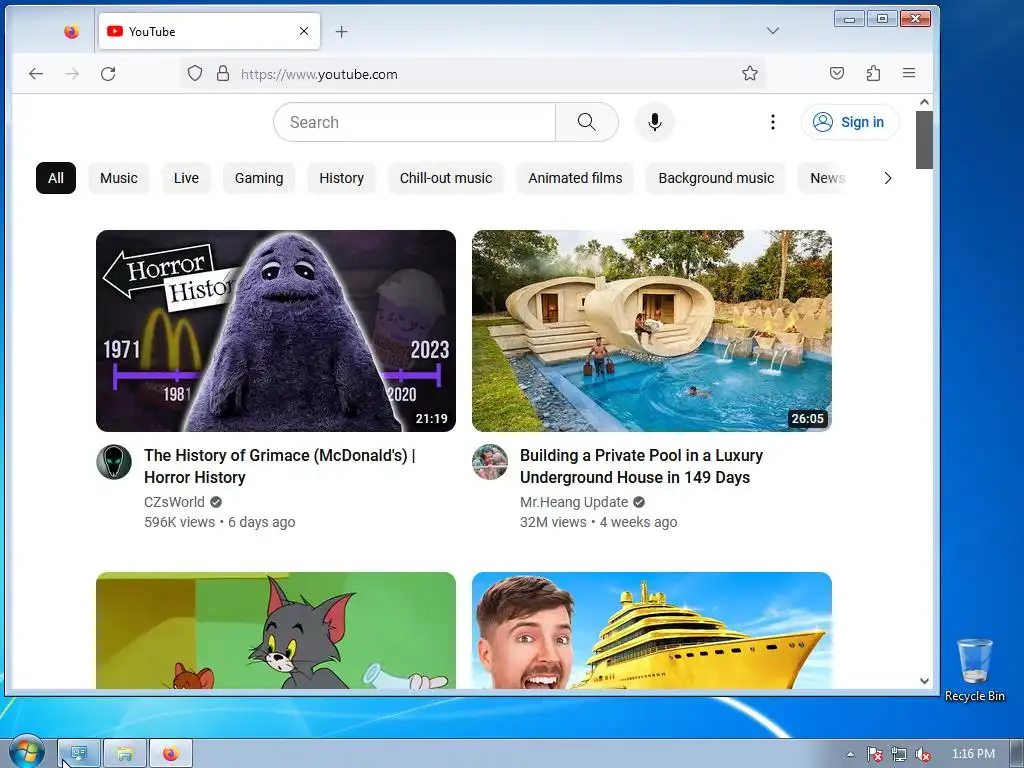Click '32M views • 4 weeks ago' text
The width and height of the screenshot is (1024, 768).
[x=598, y=522]
